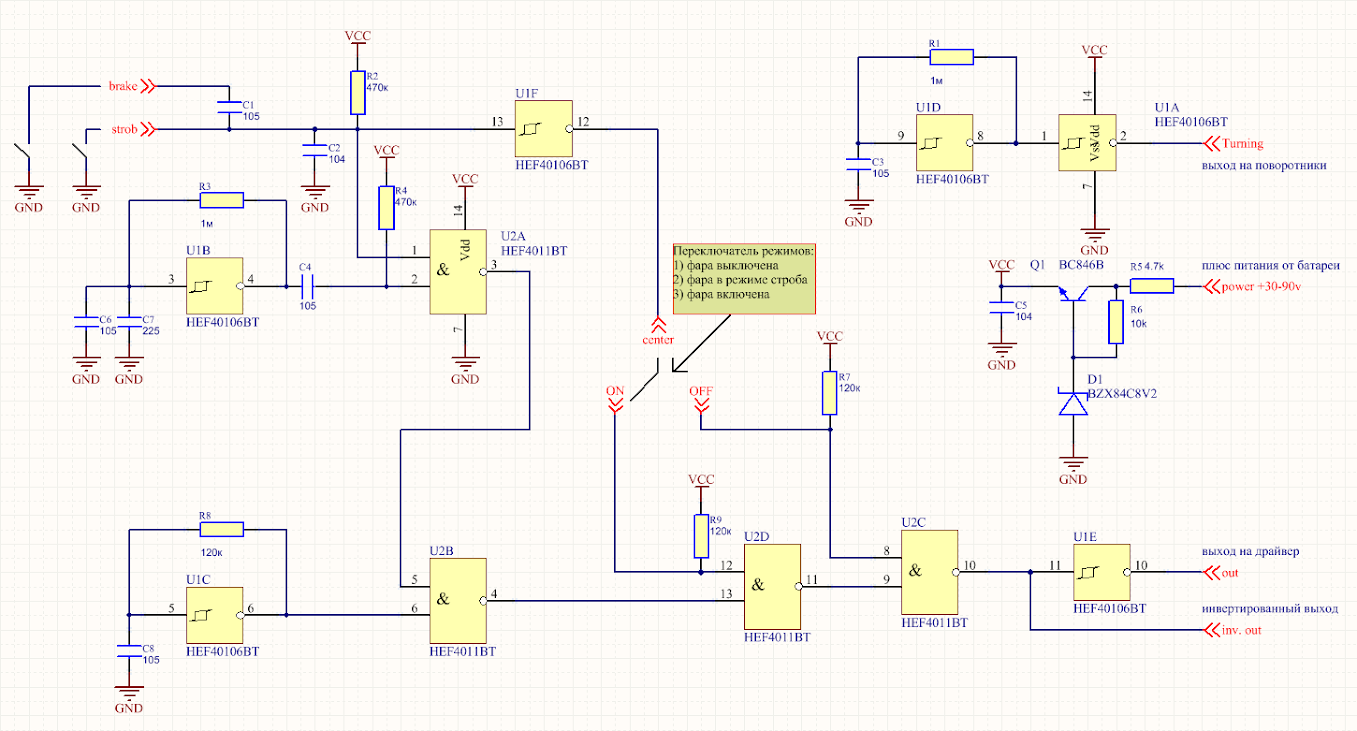The image size is (1357, 731).
Task: Select resistor R5 symbol
Action: tap(1151, 286)
